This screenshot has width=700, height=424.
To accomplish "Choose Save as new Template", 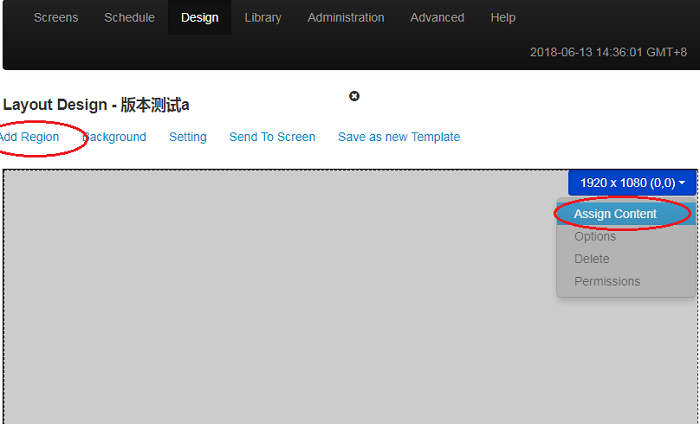I will point(399,137).
